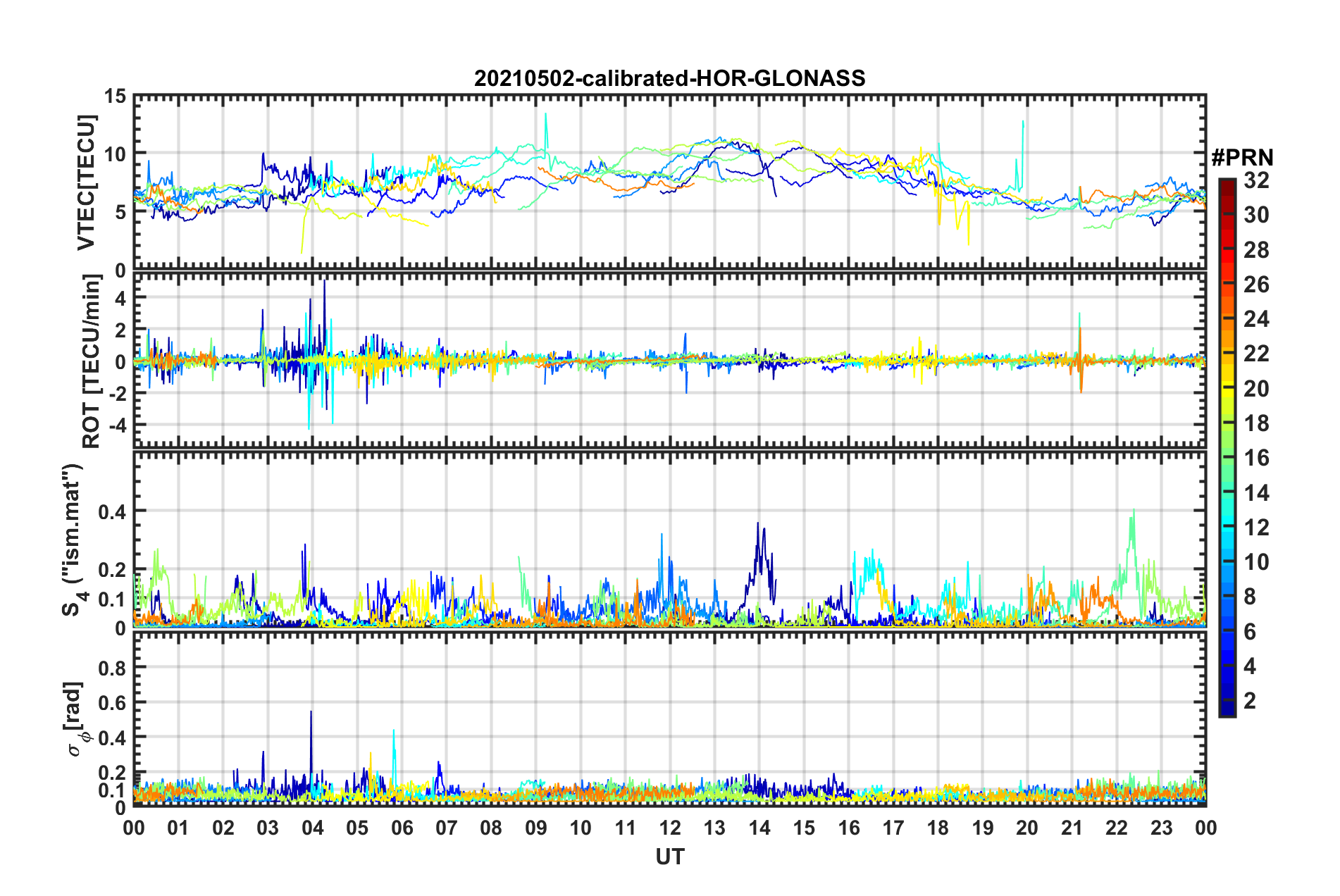Click colorbar tick label 2
This screenshot has width=1340, height=896.
point(1250,700)
